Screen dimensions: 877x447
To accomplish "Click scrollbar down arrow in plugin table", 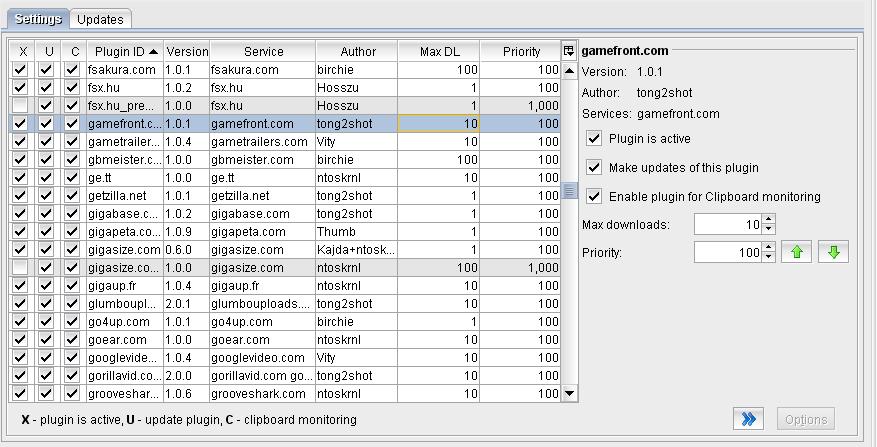I will [x=569, y=394].
